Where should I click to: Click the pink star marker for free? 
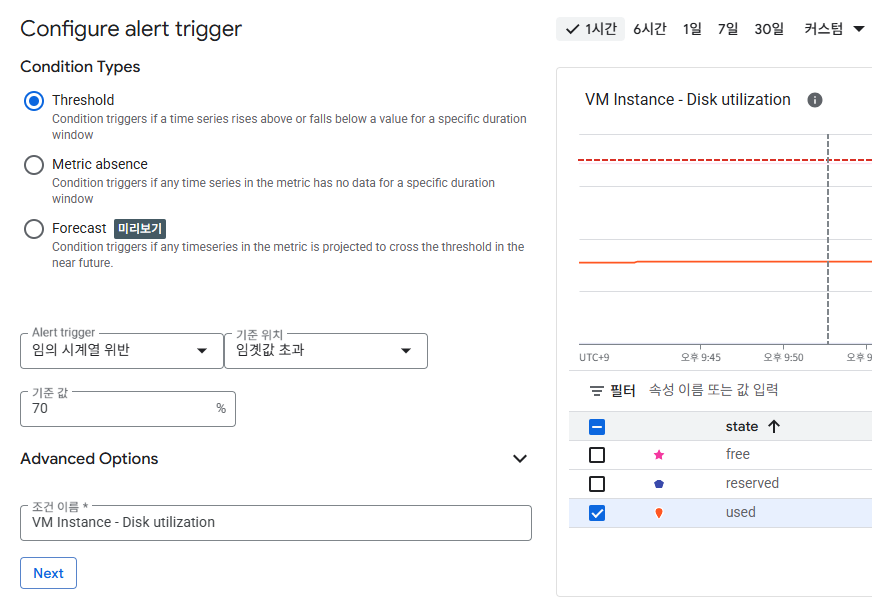[659, 455]
